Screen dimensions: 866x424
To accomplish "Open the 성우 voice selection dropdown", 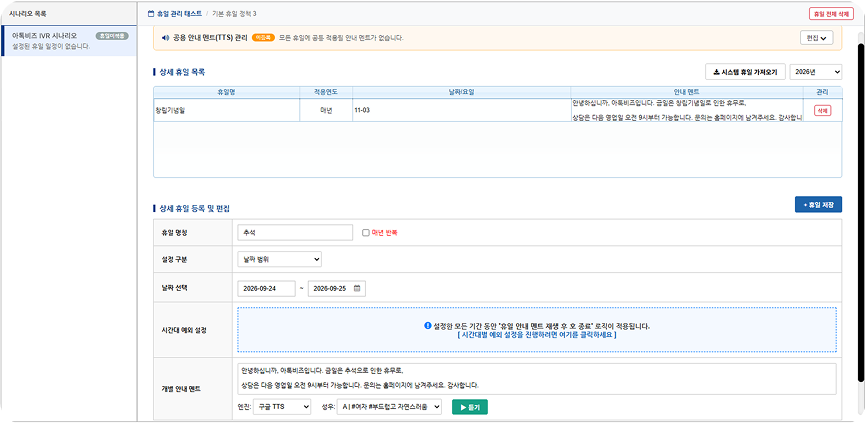I will (389, 407).
